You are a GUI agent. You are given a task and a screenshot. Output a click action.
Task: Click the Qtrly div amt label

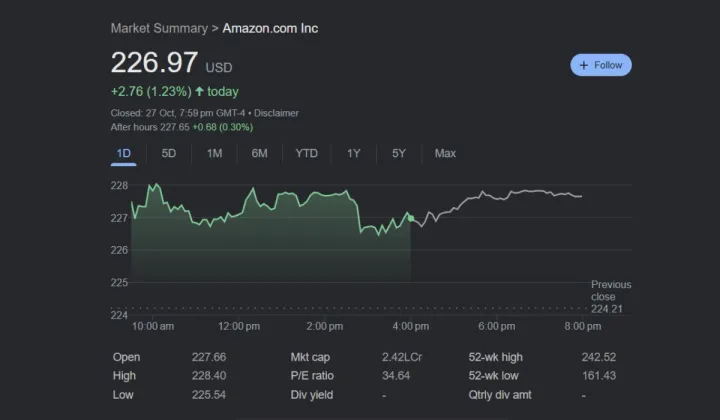(500, 395)
